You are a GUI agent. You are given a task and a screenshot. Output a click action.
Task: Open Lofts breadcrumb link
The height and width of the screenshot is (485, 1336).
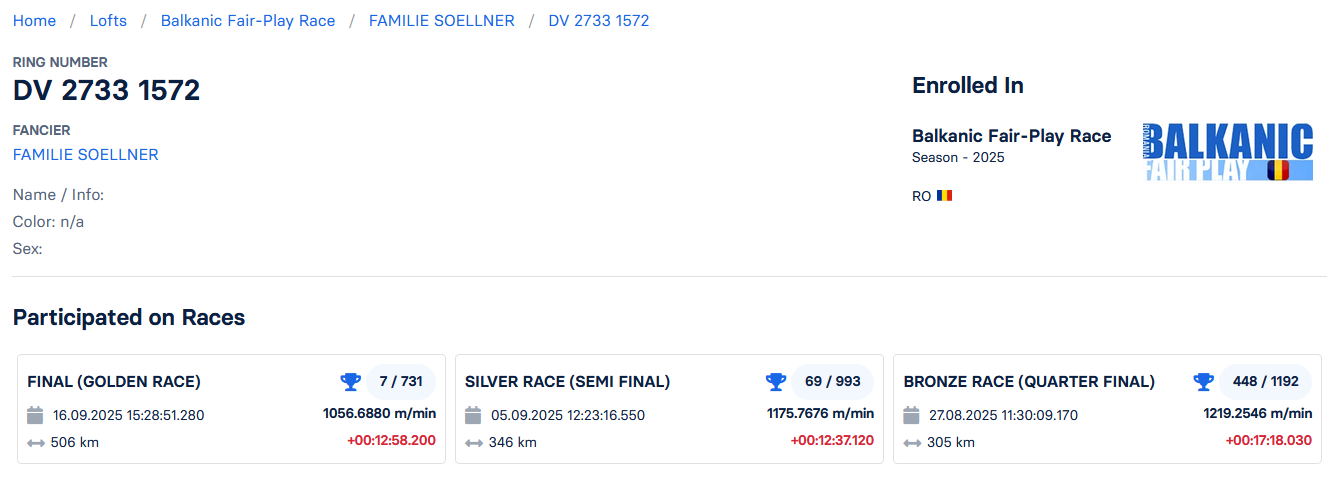click(108, 21)
